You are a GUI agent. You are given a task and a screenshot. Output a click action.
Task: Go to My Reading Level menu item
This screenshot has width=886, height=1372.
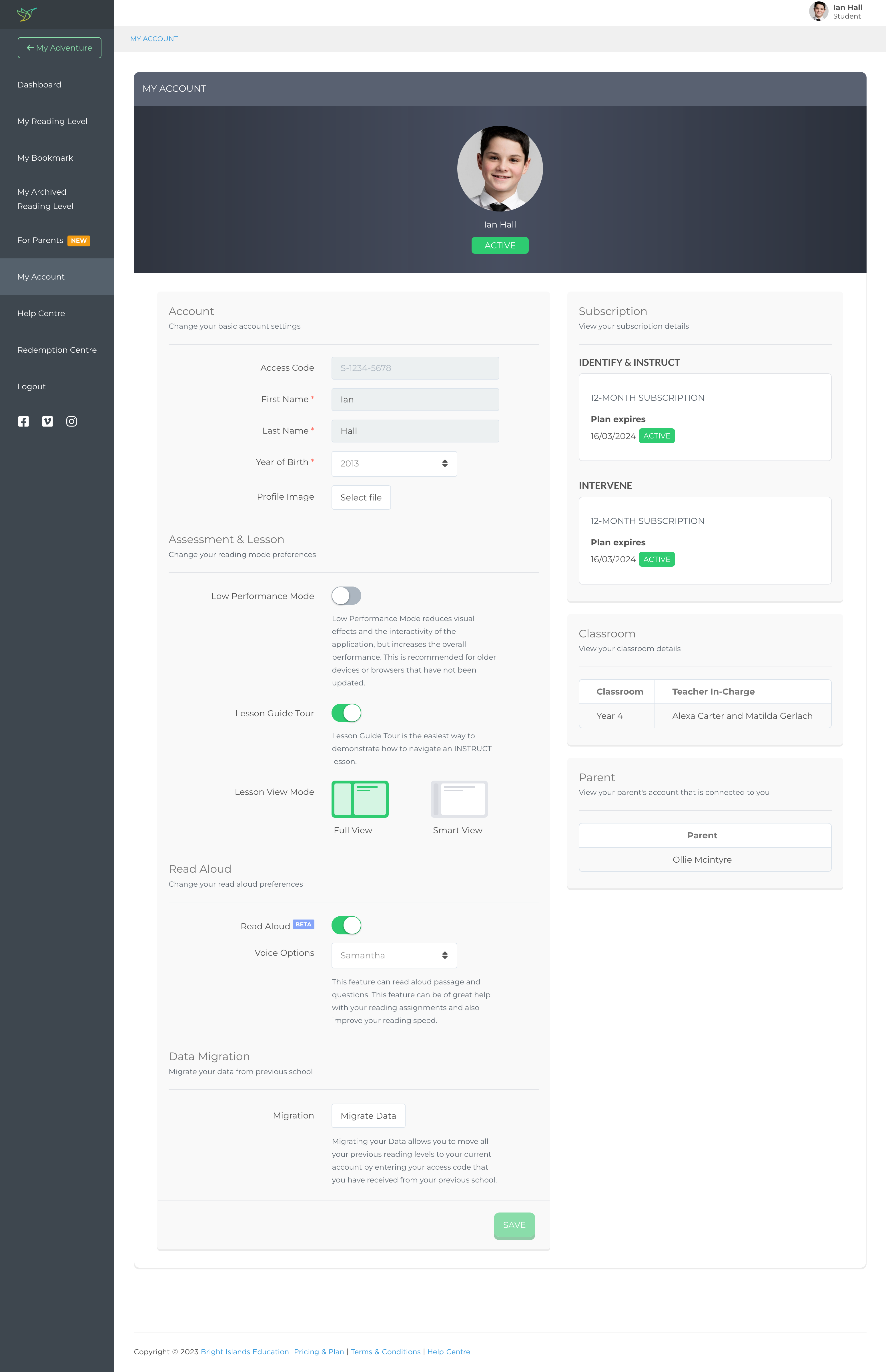(52, 121)
